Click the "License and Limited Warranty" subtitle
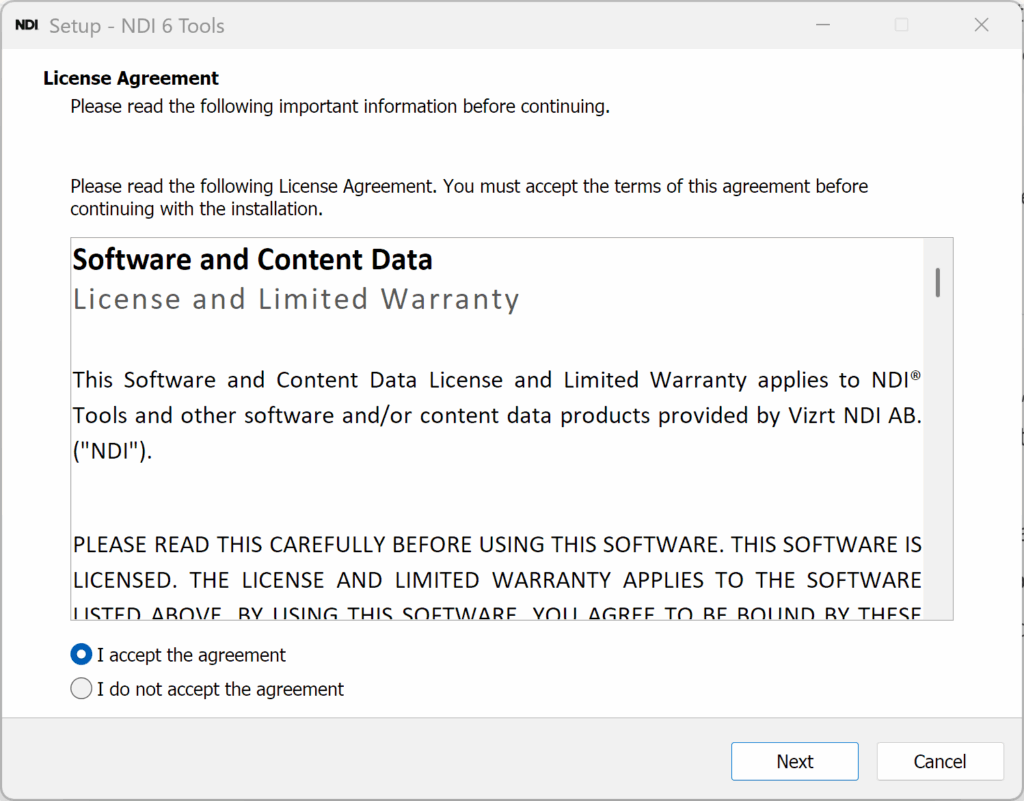Image resolution: width=1024 pixels, height=801 pixels. pos(296,300)
